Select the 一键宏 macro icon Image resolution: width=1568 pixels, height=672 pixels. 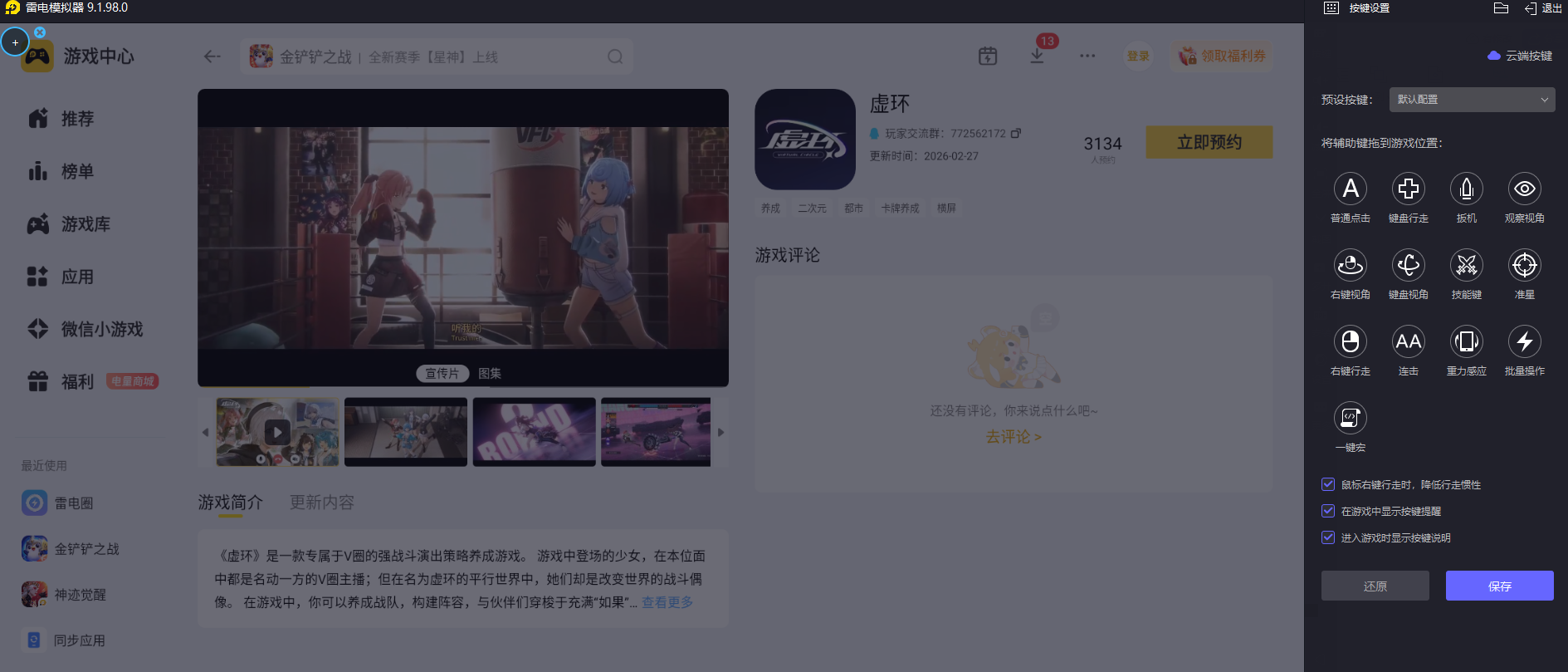pyautogui.click(x=1351, y=418)
